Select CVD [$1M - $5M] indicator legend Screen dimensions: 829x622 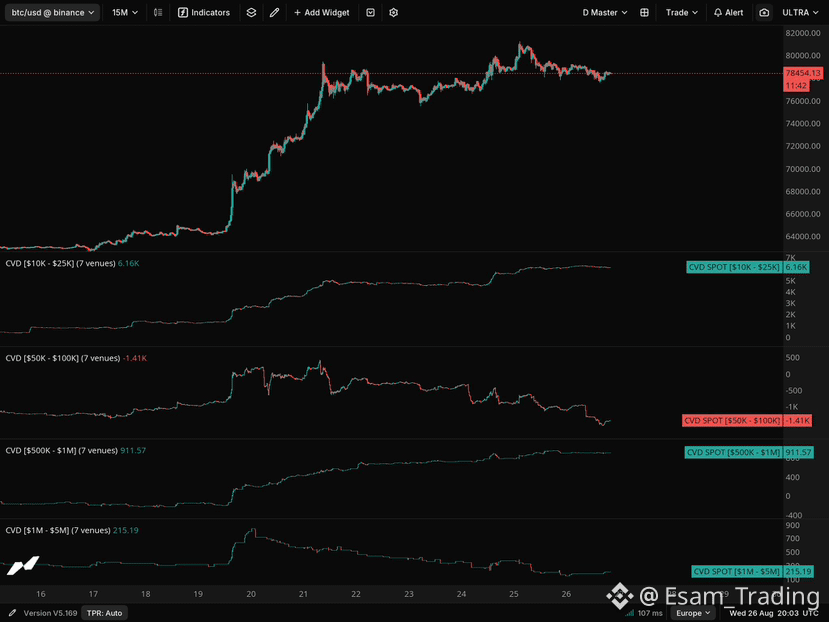click(x=72, y=530)
